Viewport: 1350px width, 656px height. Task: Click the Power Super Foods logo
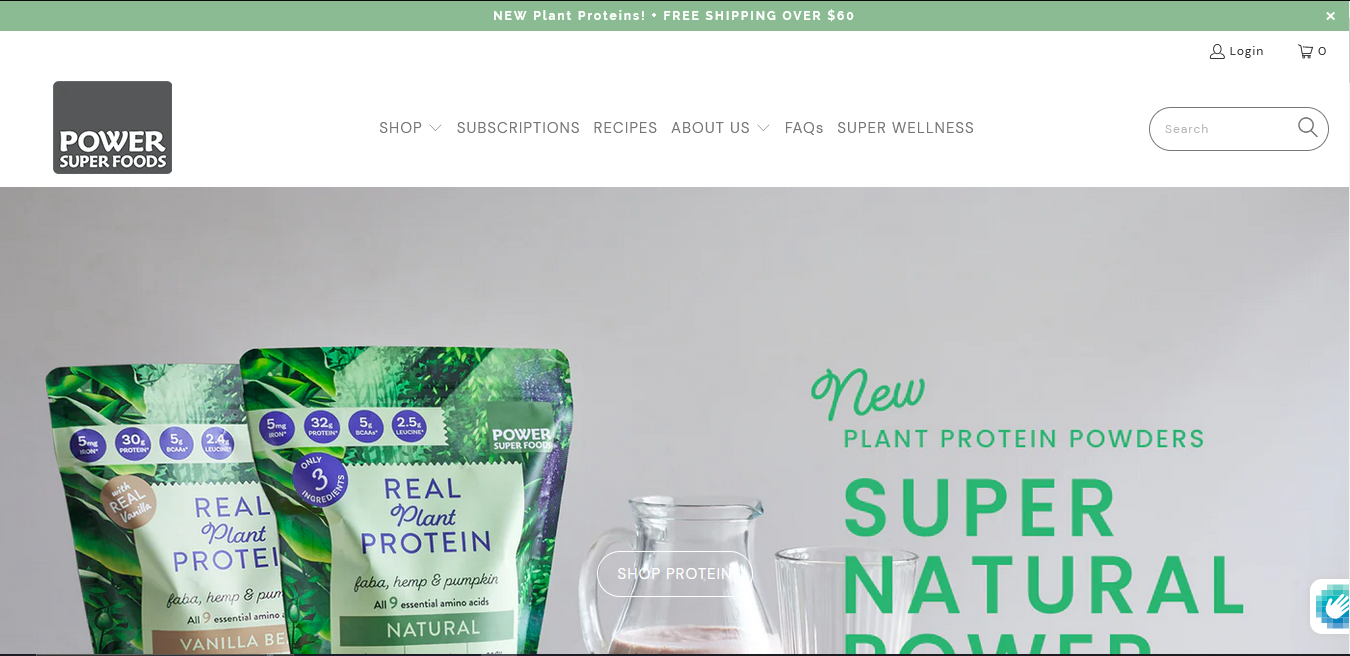pos(112,127)
